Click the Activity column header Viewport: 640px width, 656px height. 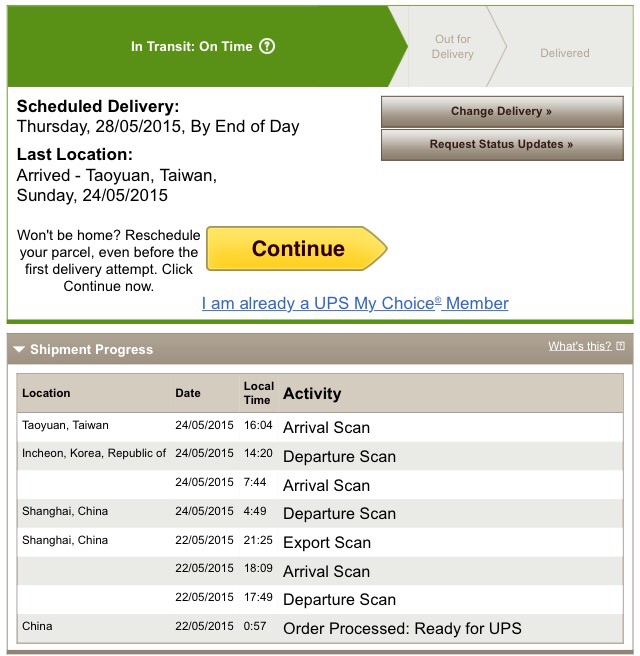(x=312, y=393)
